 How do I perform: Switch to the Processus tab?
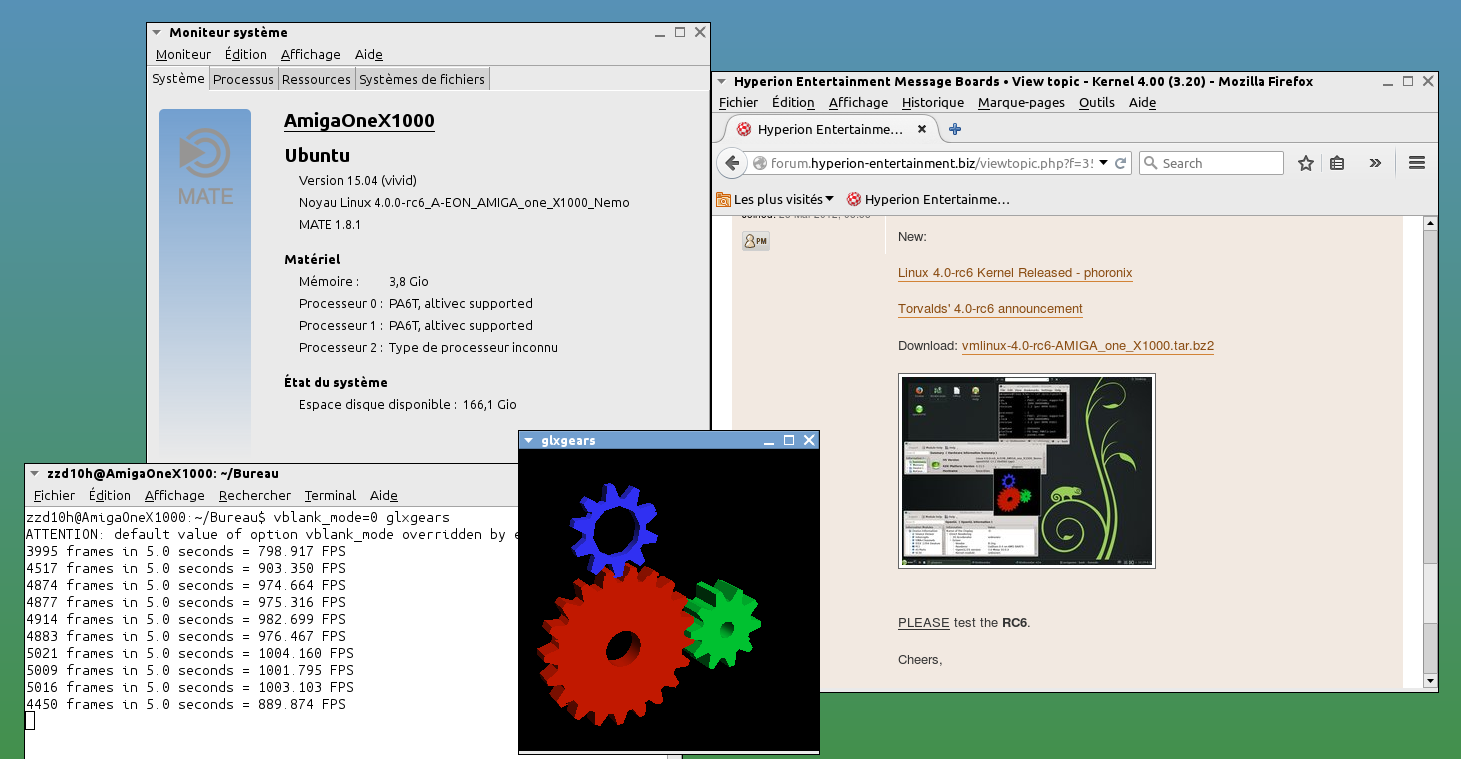pyautogui.click(x=243, y=79)
